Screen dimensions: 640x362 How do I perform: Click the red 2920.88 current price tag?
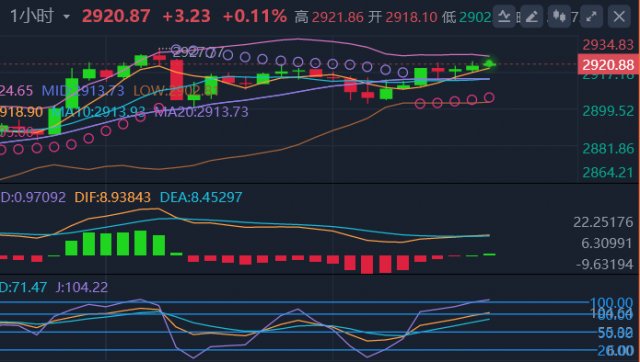[608, 65]
